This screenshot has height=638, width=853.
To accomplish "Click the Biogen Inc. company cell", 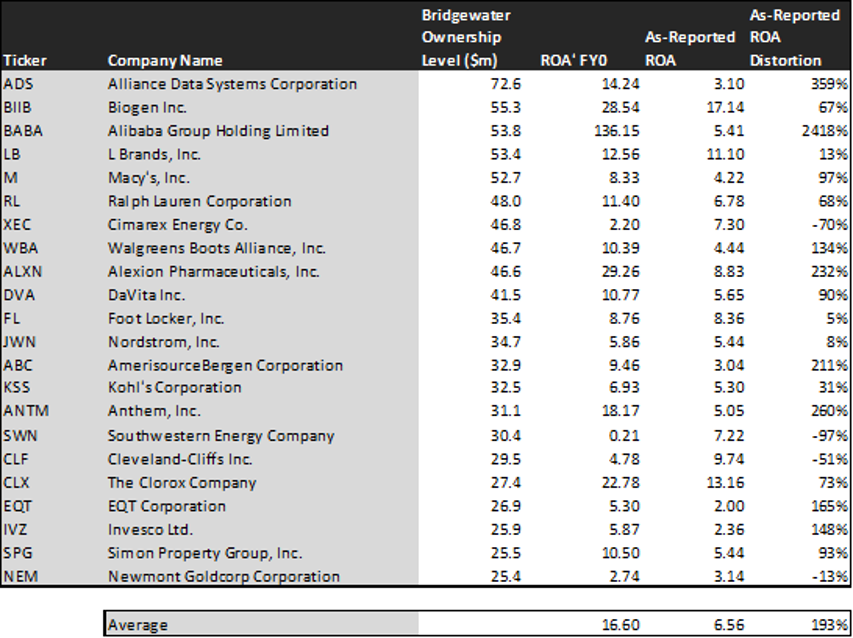I will pos(147,108).
